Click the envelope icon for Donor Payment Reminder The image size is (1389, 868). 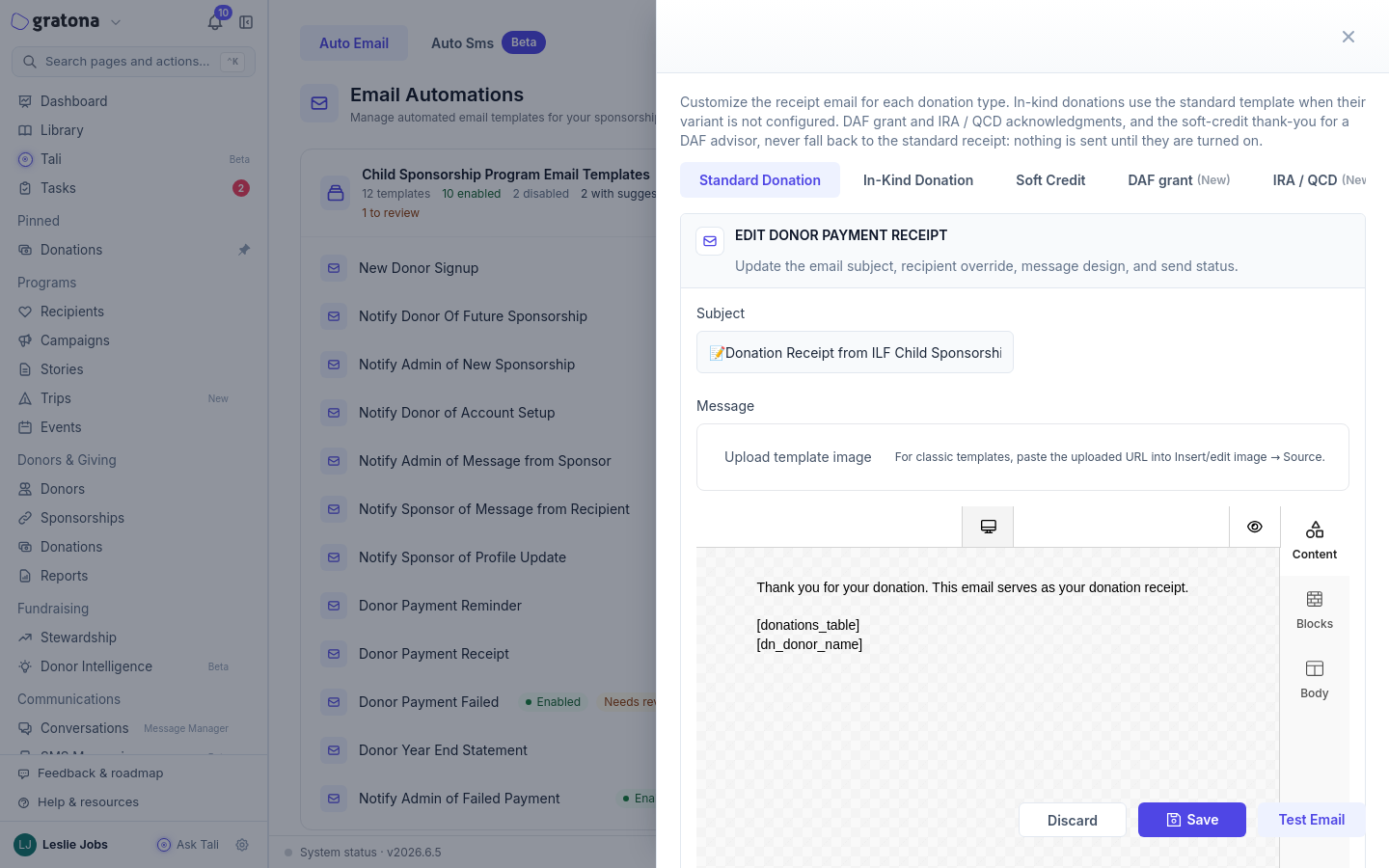coord(334,606)
